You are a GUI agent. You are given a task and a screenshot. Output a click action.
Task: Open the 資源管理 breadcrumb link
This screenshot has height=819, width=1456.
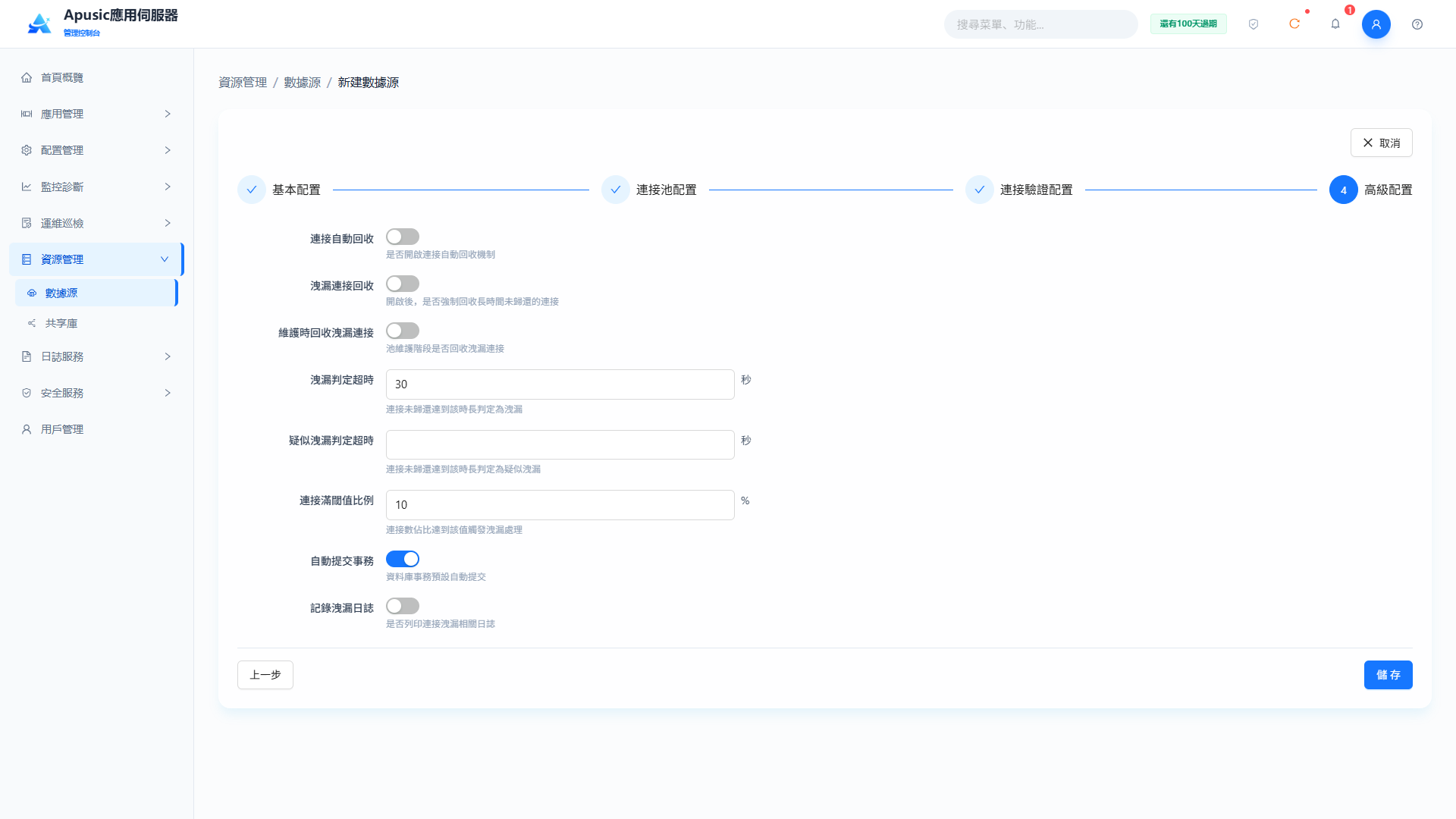click(243, 82)
